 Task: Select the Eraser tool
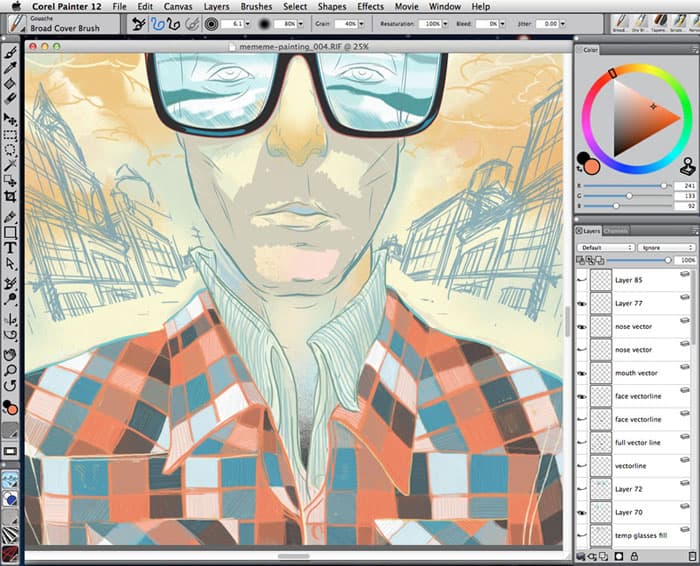pos(10,99)
